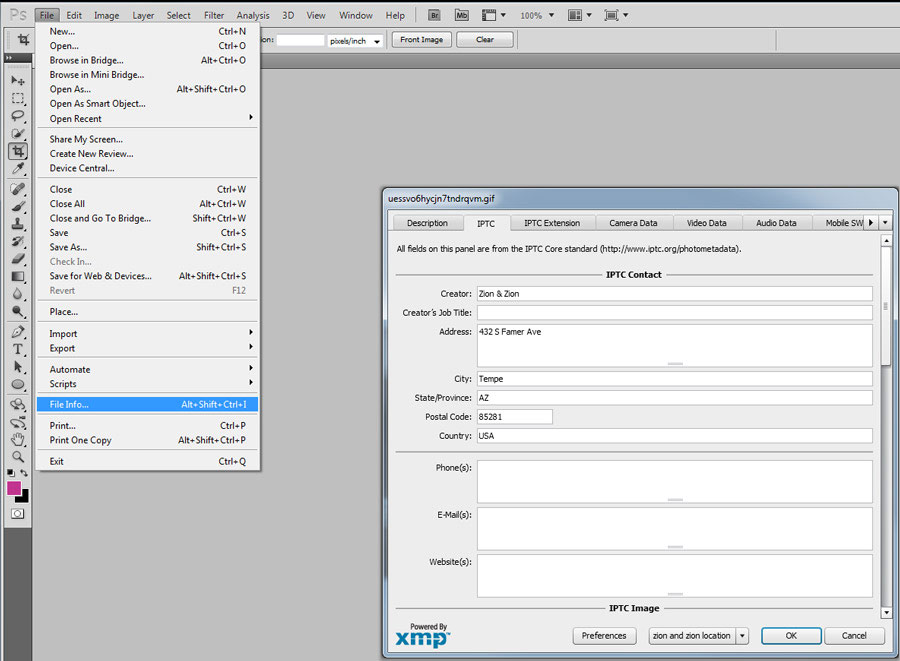Select the Type tool
This screenshot has width=900, height=661.
pos(18,349)
